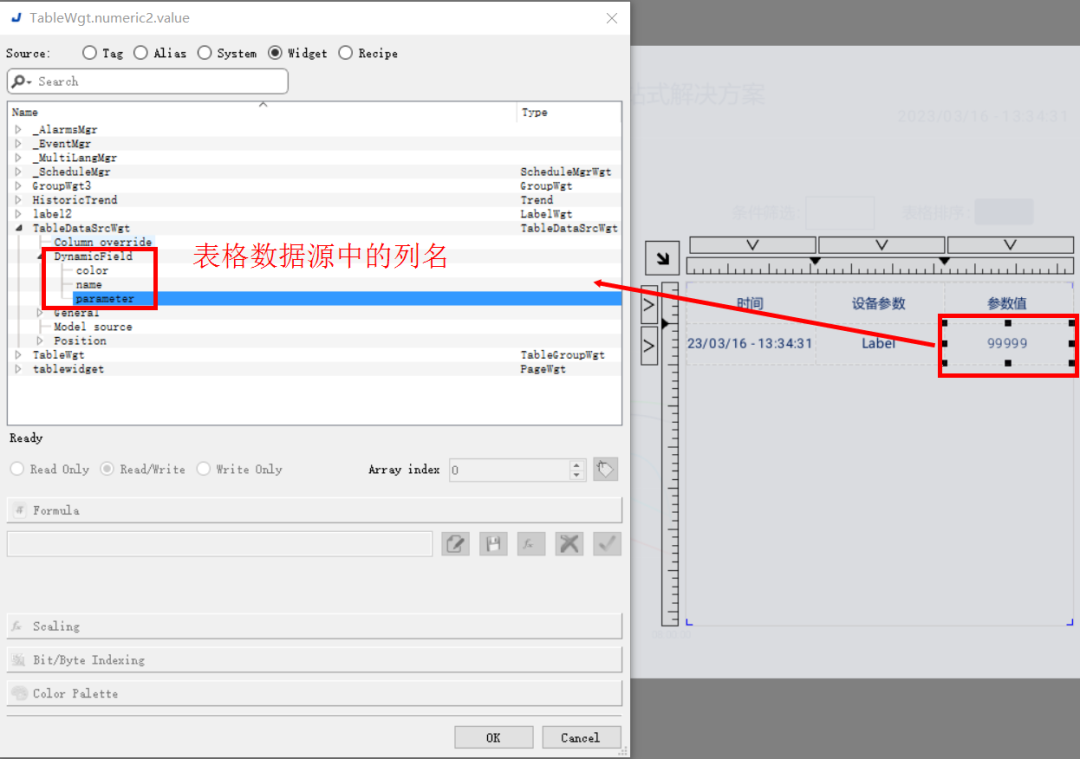Choose Read/Write access mode
The width and height of the screenshot is (1080, 759).
tap(107, 469)
